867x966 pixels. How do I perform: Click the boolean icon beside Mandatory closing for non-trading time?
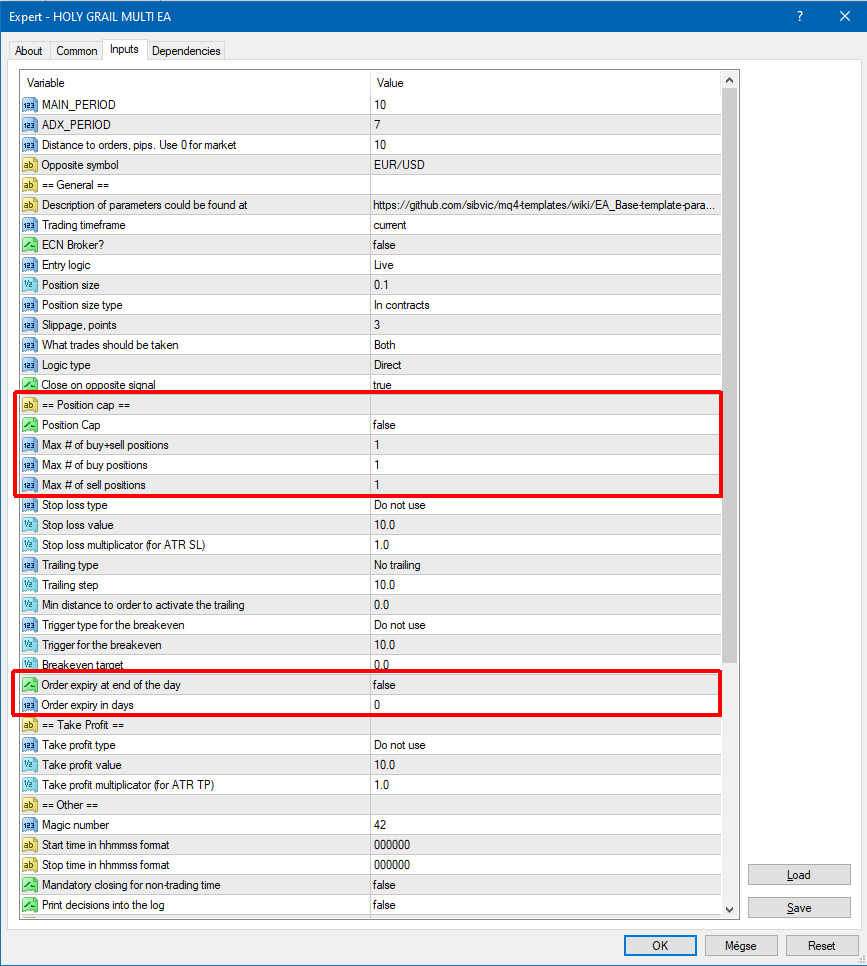[30, 885]
